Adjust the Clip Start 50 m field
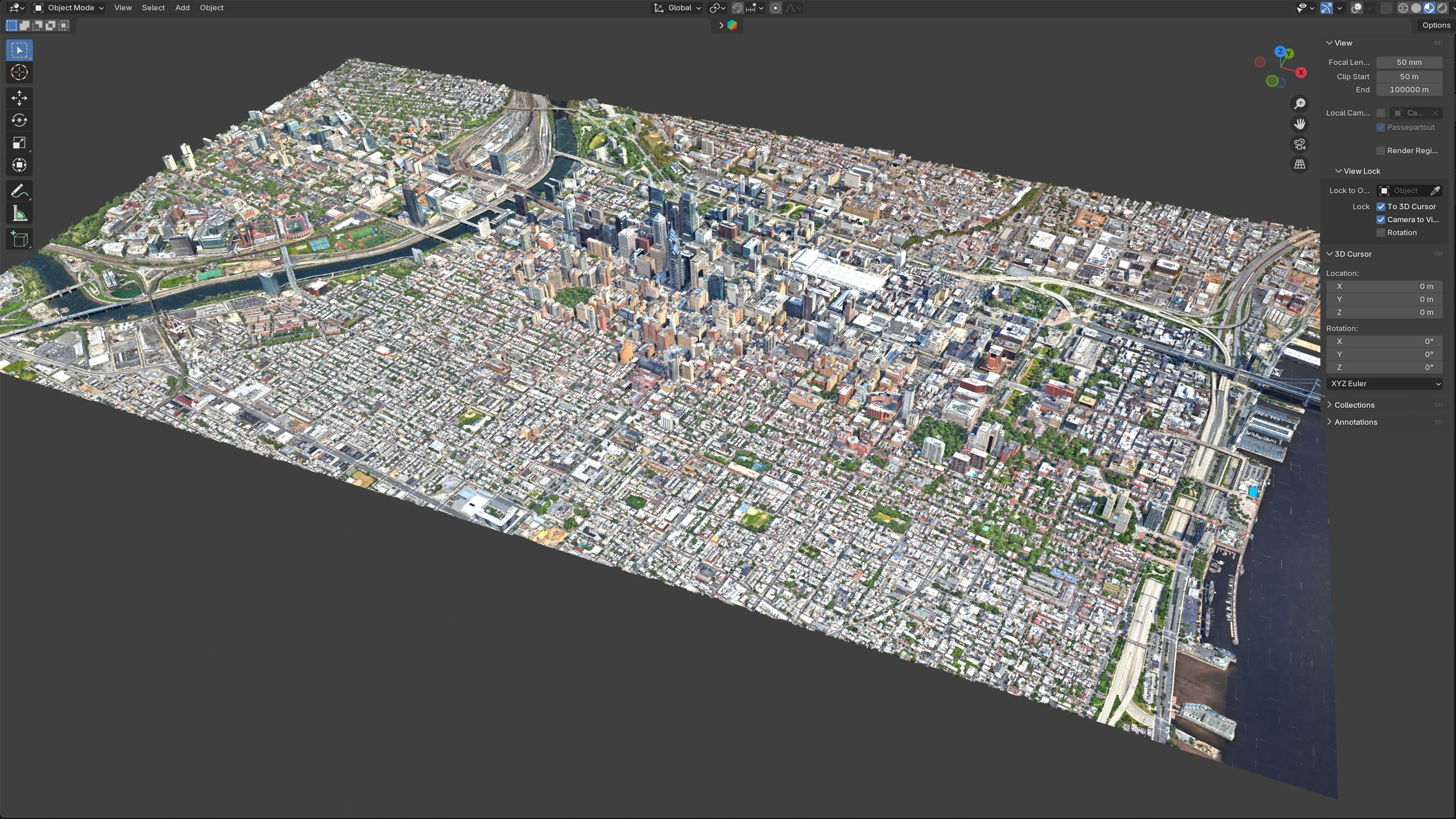The image size is (1456, 819). (1409, 77)
